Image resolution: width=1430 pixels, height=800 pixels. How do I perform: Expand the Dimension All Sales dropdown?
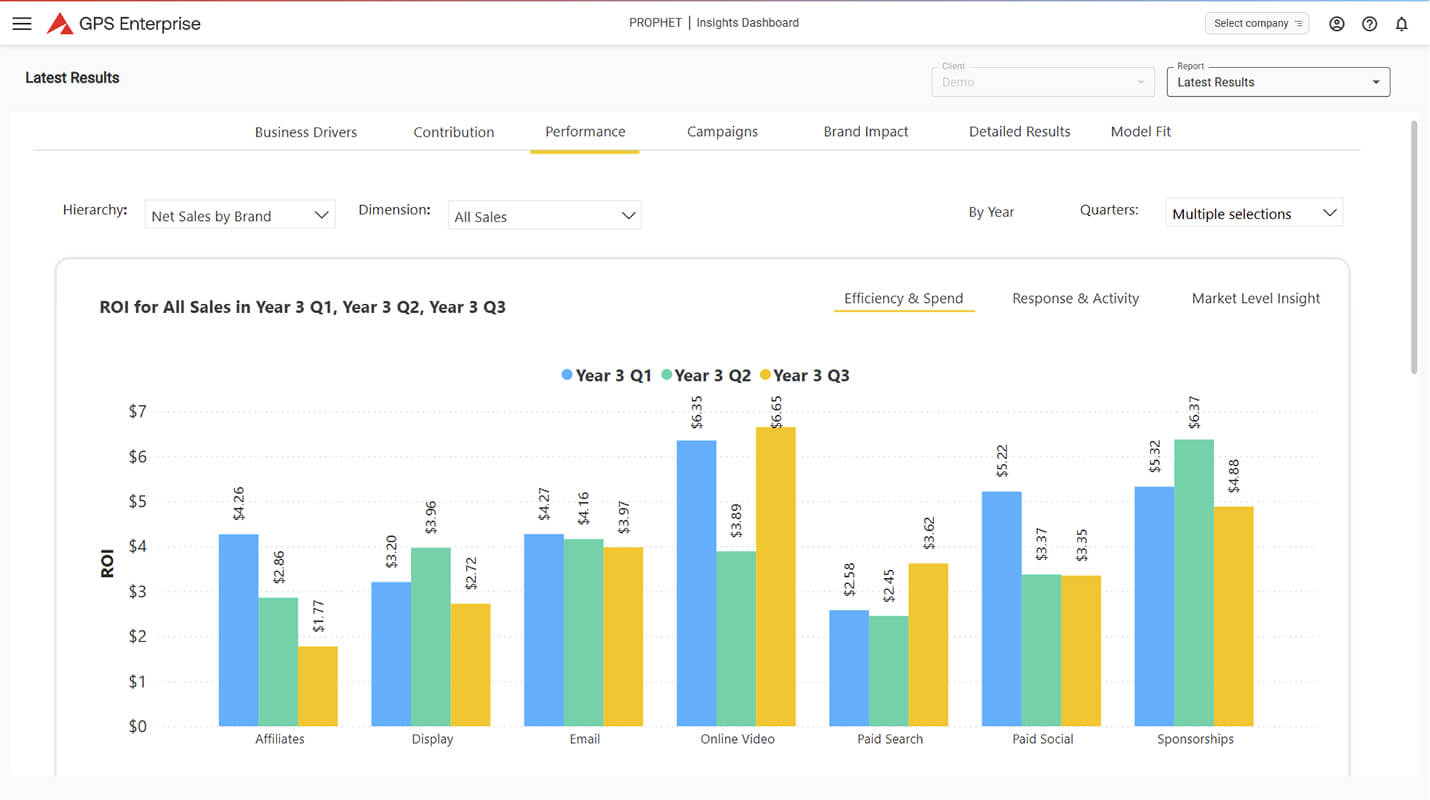point(544,215)
